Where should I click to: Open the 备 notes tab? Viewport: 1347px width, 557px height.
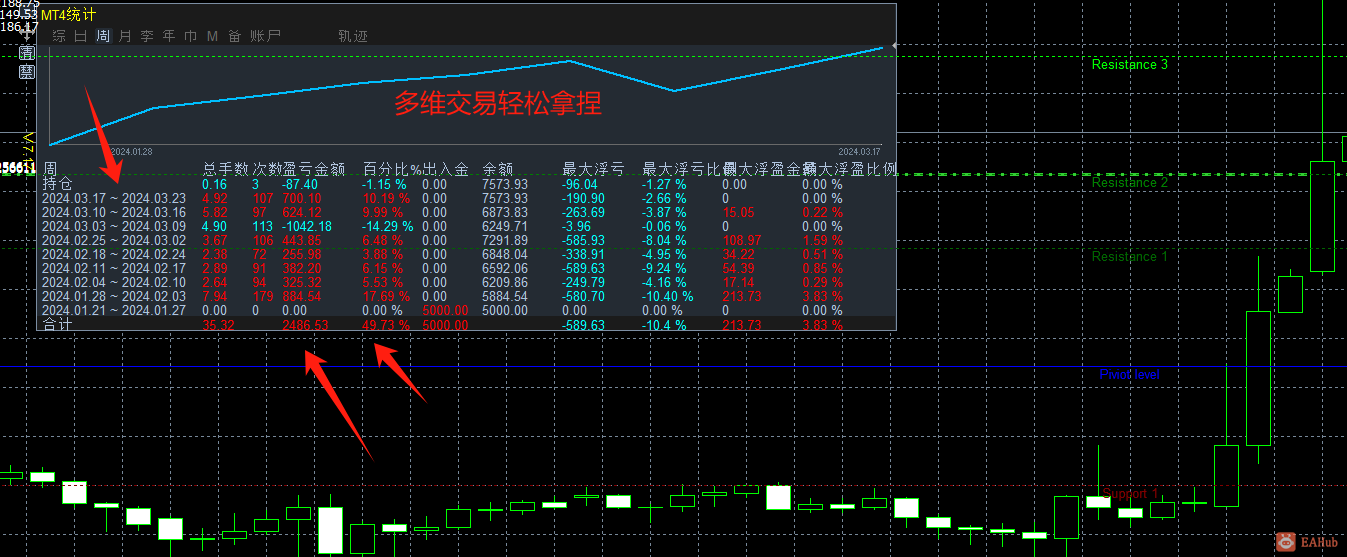(235, 36)
